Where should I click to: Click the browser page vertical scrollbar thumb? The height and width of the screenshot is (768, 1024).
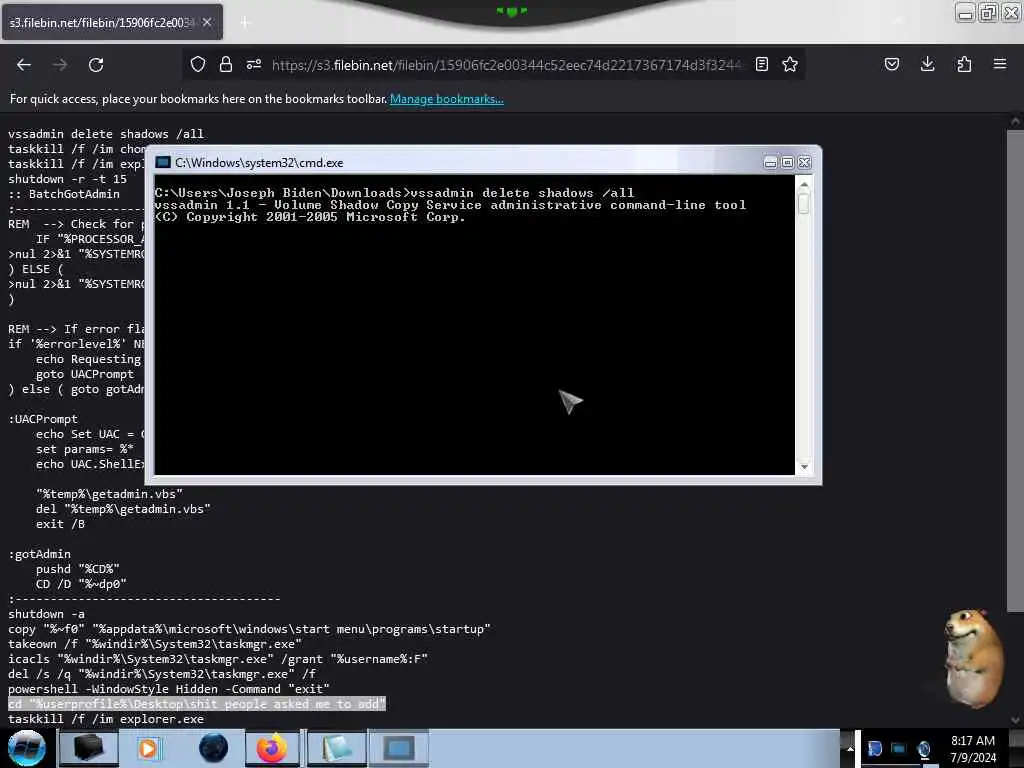[x=1014, y=371]
